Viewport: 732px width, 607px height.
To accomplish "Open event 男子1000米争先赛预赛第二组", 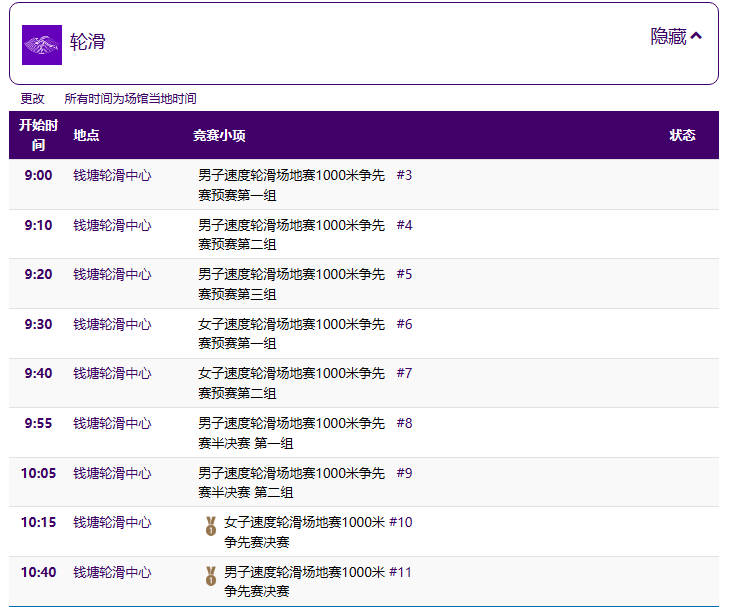I will [x=292, y=235].
